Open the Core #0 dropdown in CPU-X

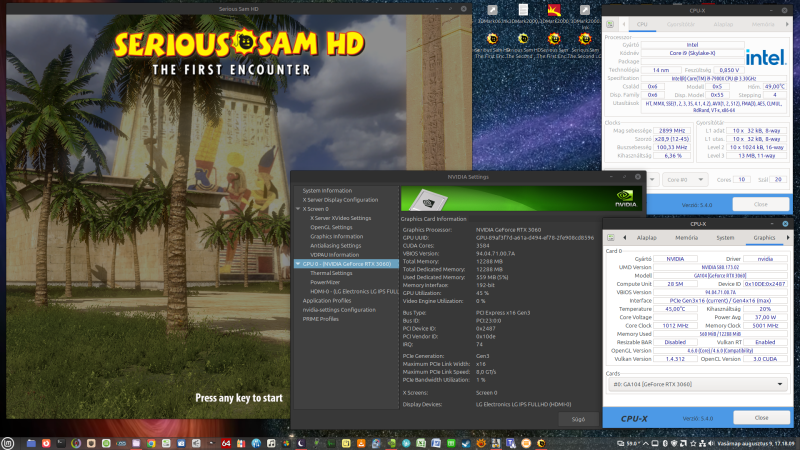tap(685, 180)
